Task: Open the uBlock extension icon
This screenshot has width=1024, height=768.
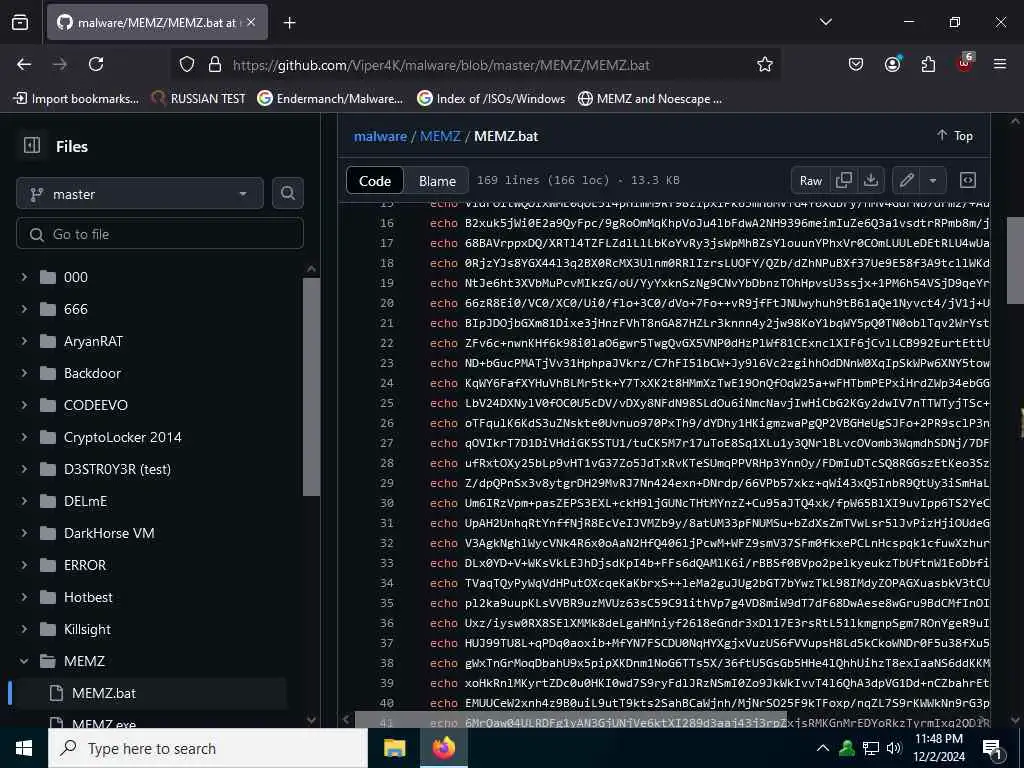Action: tap(965, 63)
